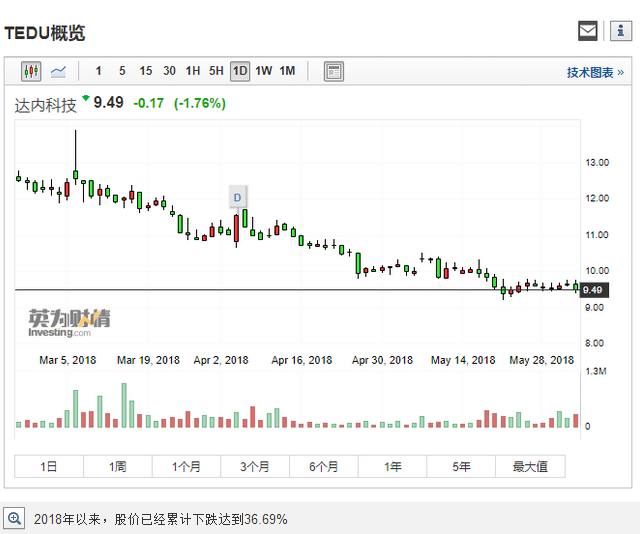Click the May 28, 2018 date label
The image size is (640, 534).
[542, 360]
